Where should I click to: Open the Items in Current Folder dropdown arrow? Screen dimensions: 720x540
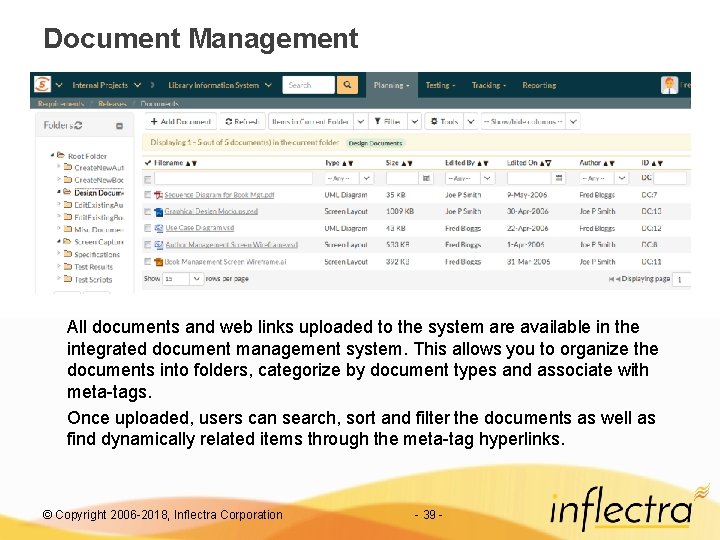(x=361, y=122)
